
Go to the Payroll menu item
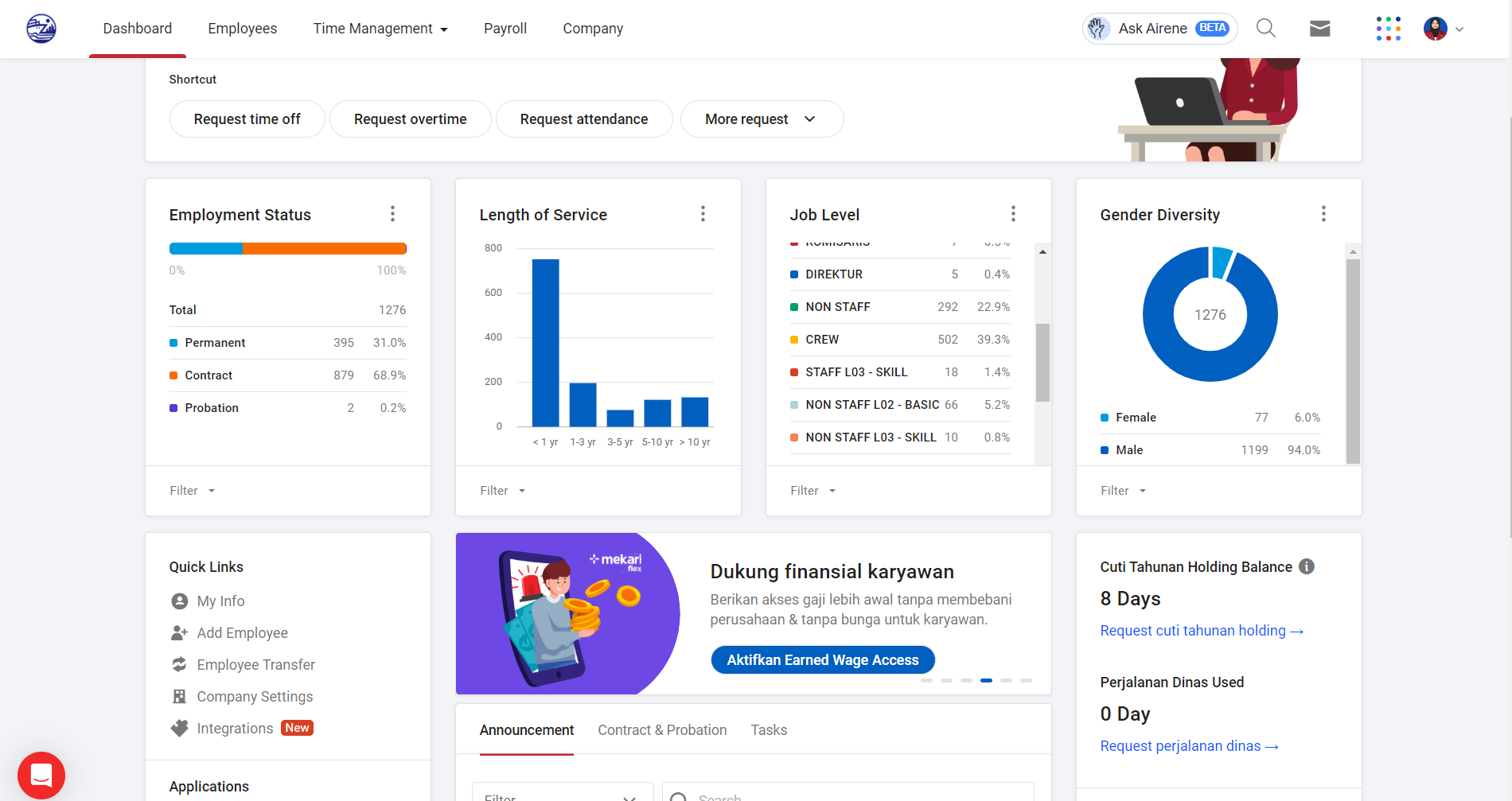[x=505, y=29]
